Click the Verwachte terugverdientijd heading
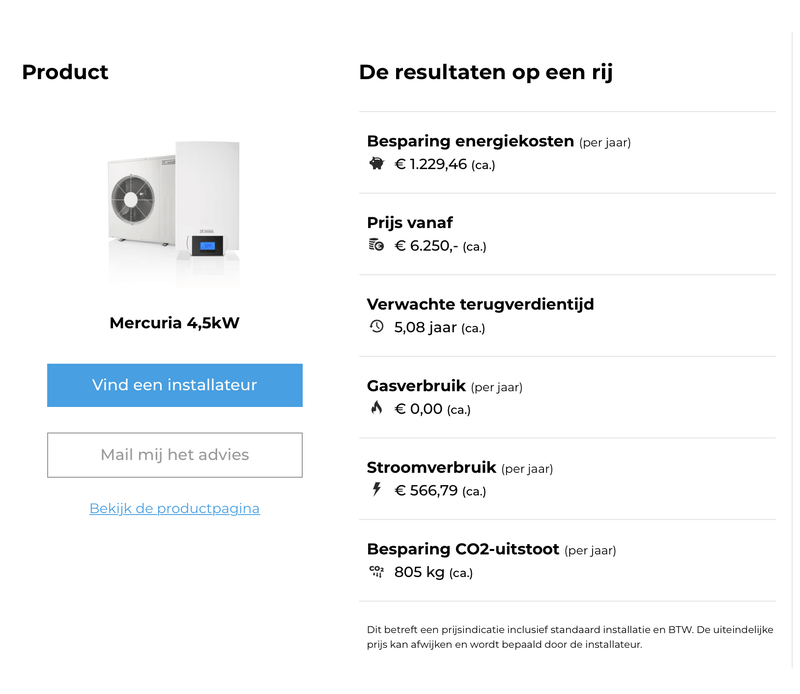This screenshot has width=800, height=694. (480, 304)
